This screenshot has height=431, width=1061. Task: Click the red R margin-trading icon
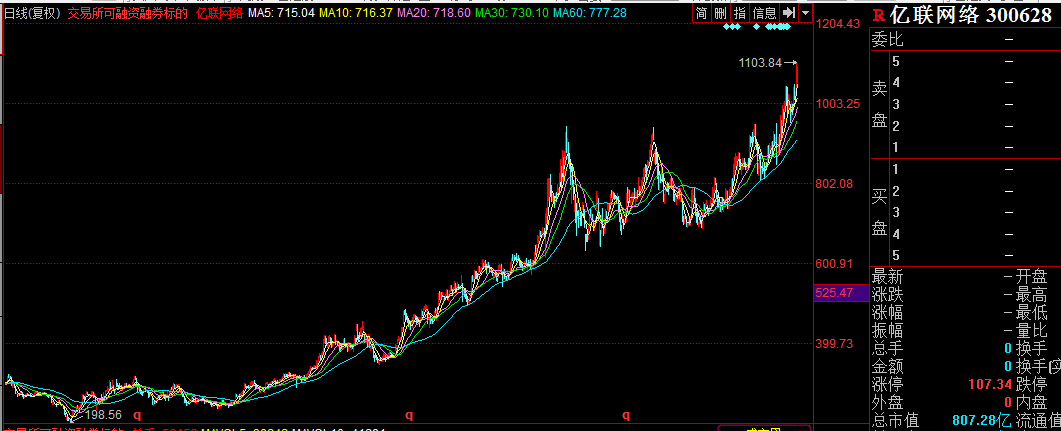[x=878, y=15]
